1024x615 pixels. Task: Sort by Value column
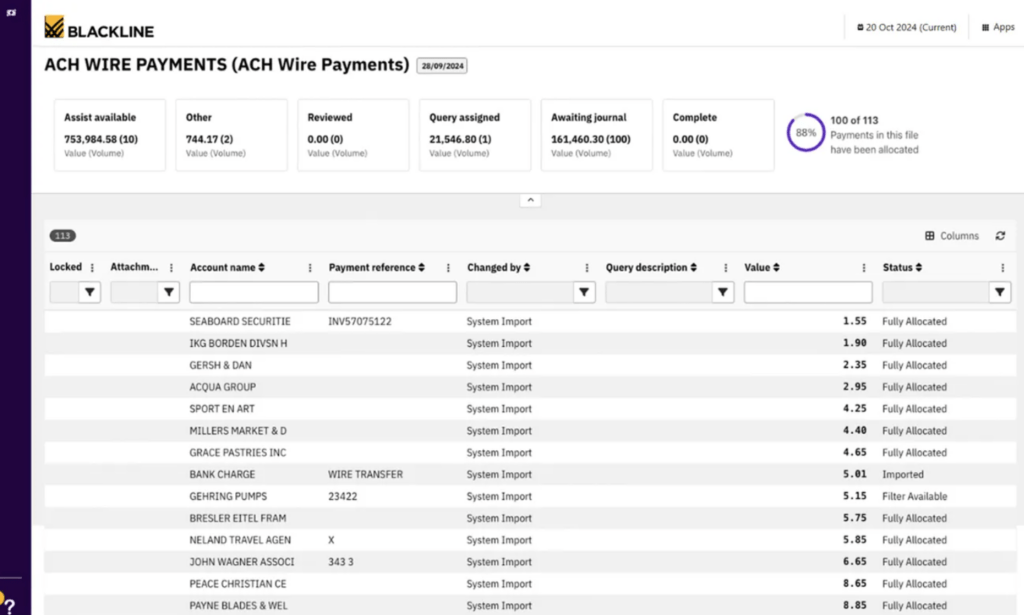click(762, 268)
